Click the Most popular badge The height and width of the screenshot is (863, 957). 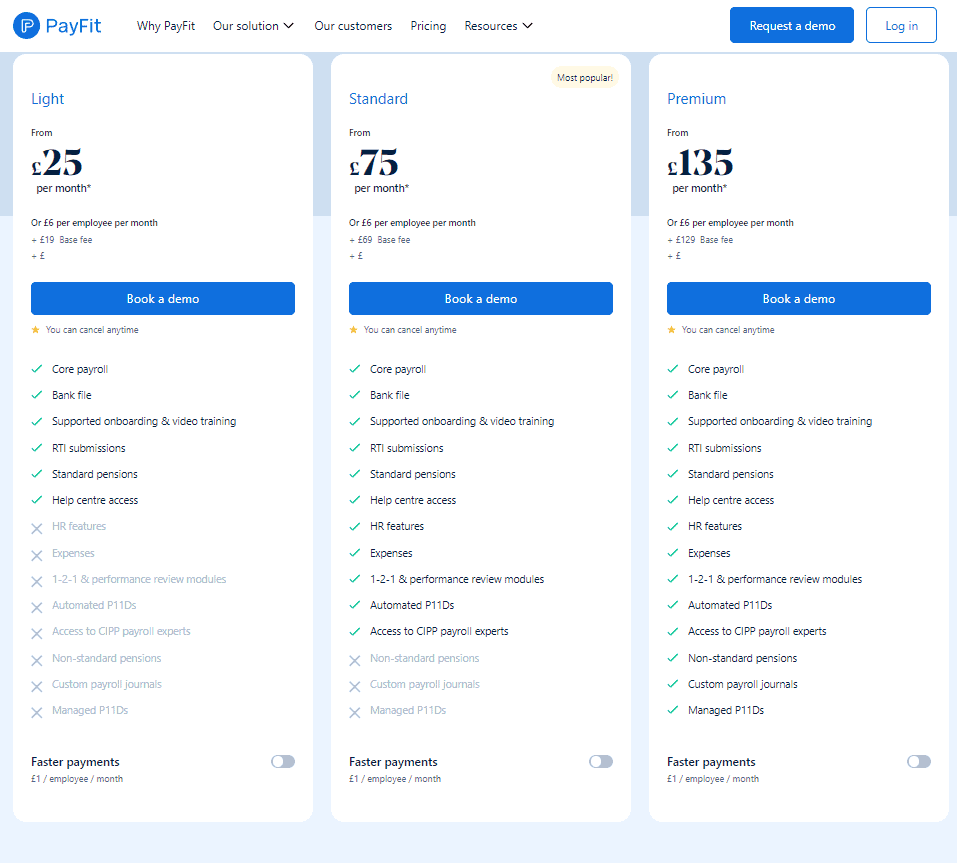pyautogui.click(x=585, y=77)
